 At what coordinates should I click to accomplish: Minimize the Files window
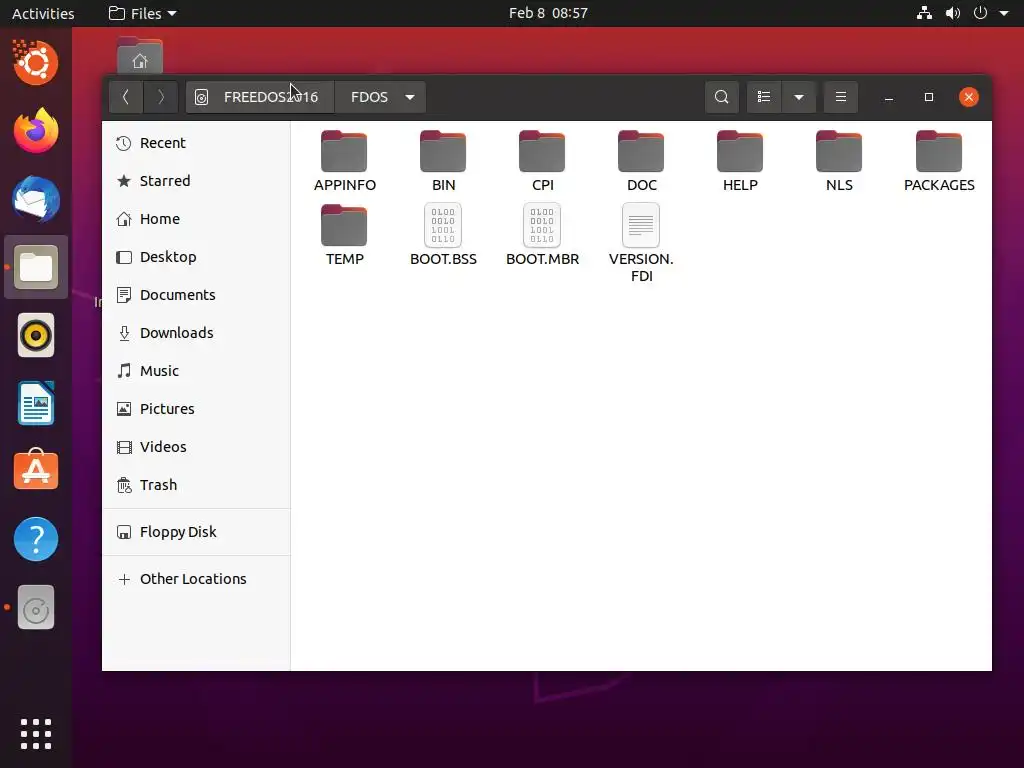coord(889,97)
